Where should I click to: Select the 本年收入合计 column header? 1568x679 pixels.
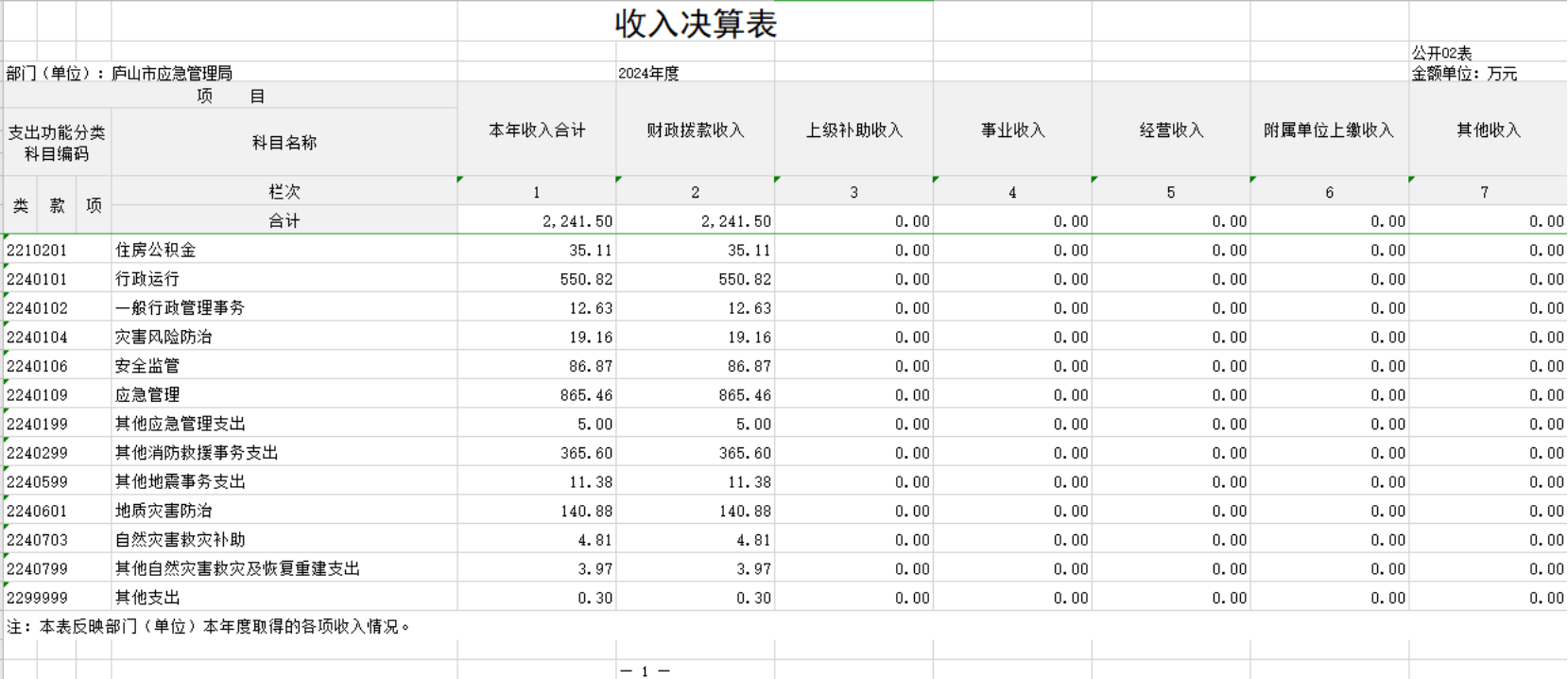pyautogui.click(x=537, y=131)
